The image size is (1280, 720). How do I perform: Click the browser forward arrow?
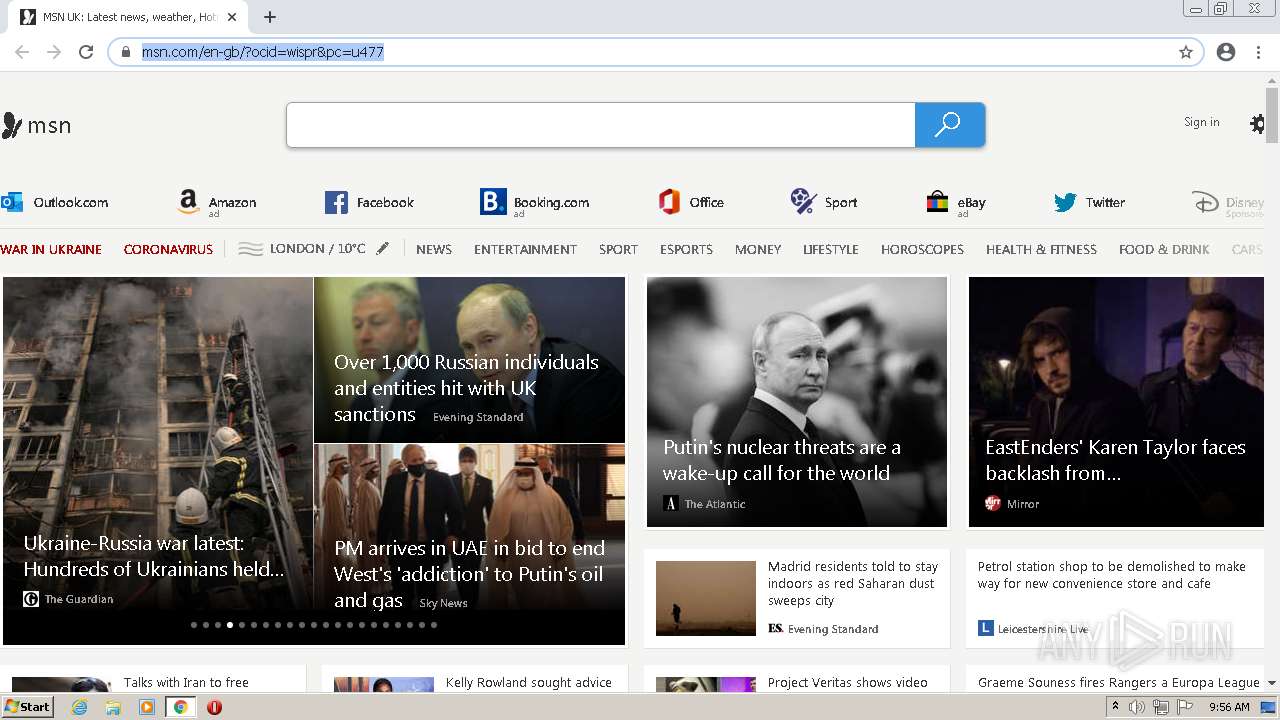point(54,52)
